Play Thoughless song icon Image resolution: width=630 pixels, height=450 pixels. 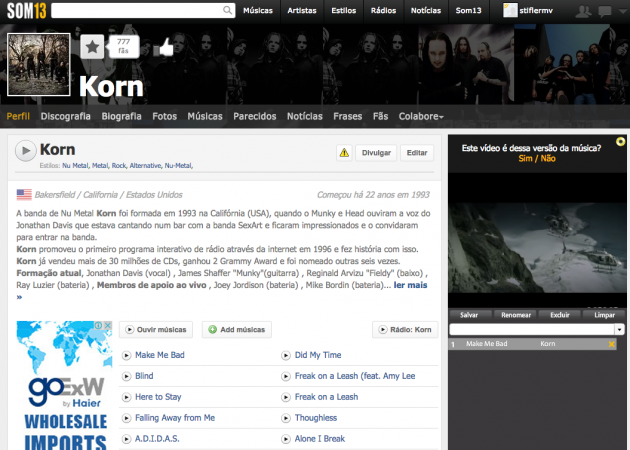[x=286, y=418]
